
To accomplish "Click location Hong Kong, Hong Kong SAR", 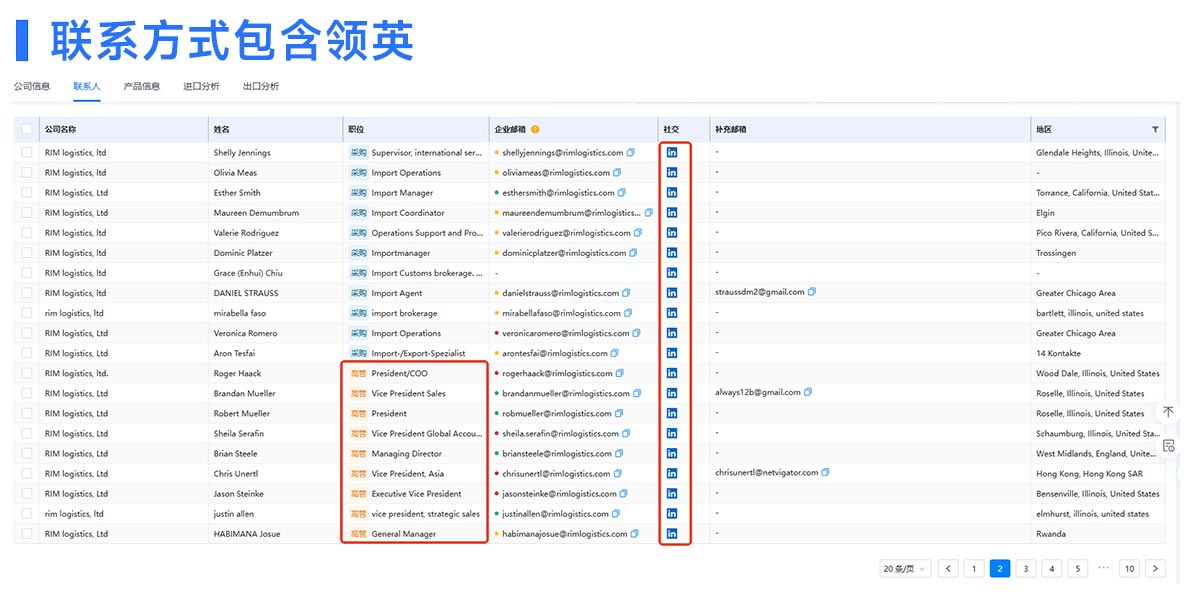I will pos(1089,474).
